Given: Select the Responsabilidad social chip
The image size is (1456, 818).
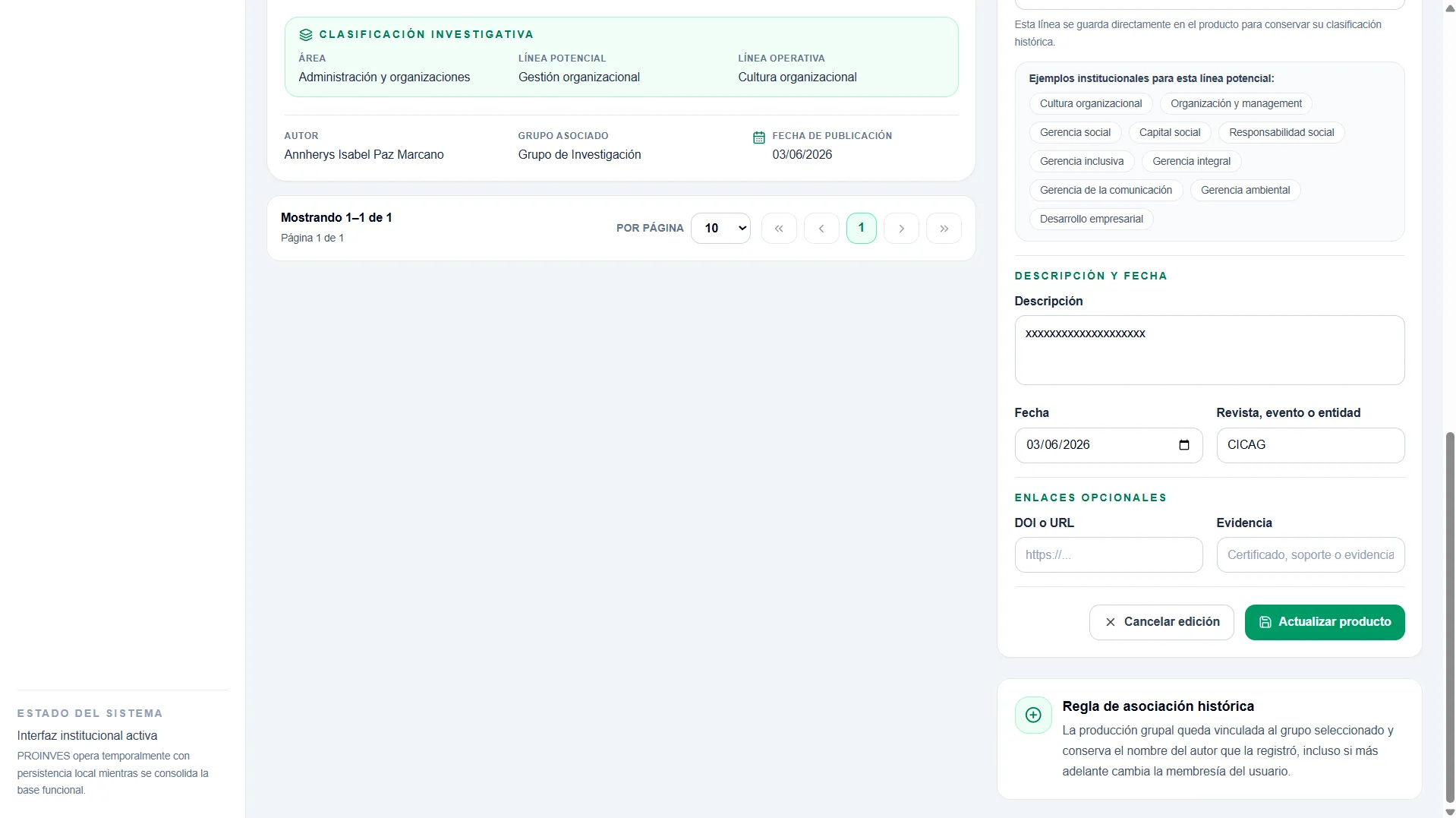Looking at the screenshot, I should pos(1281,133).
